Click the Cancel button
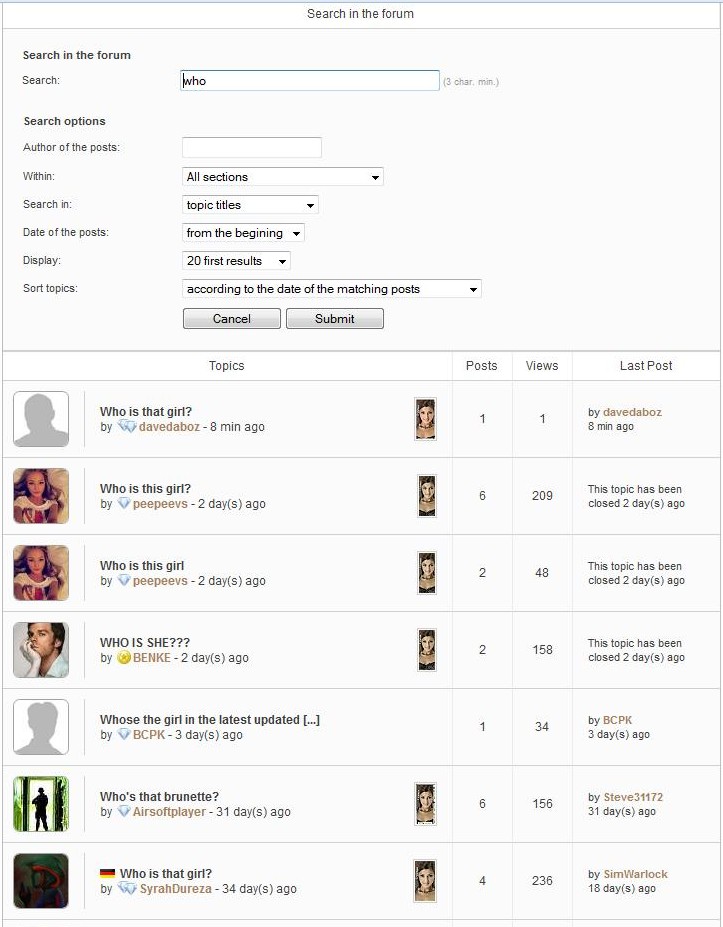The width and height of the screenshot is (723, 927). coord(232,319)
